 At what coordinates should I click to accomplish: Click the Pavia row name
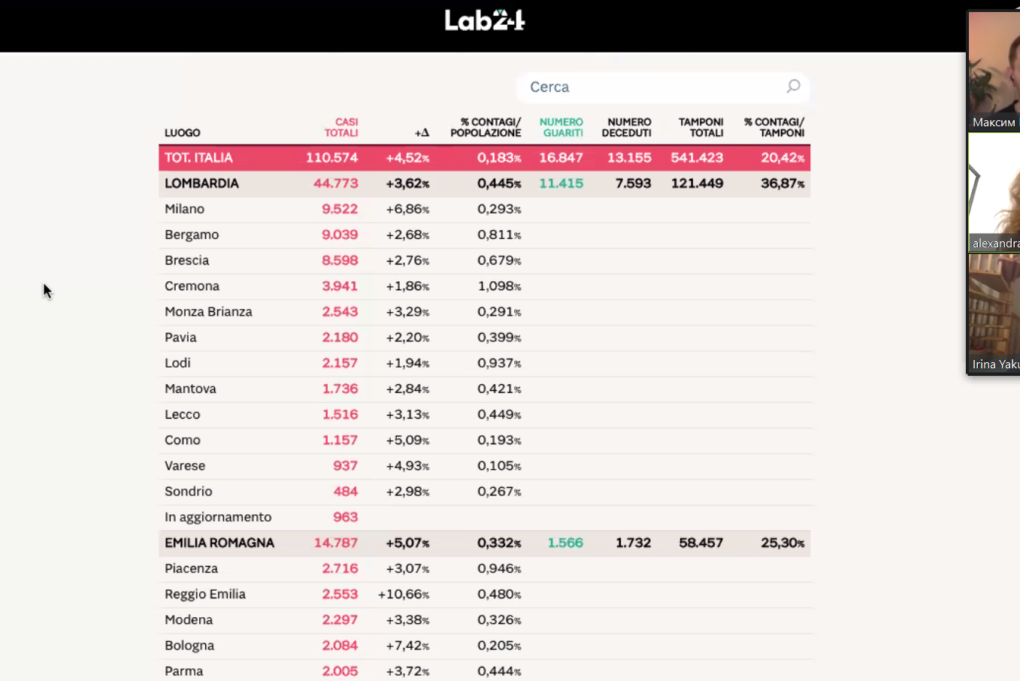tap(180, 338)
